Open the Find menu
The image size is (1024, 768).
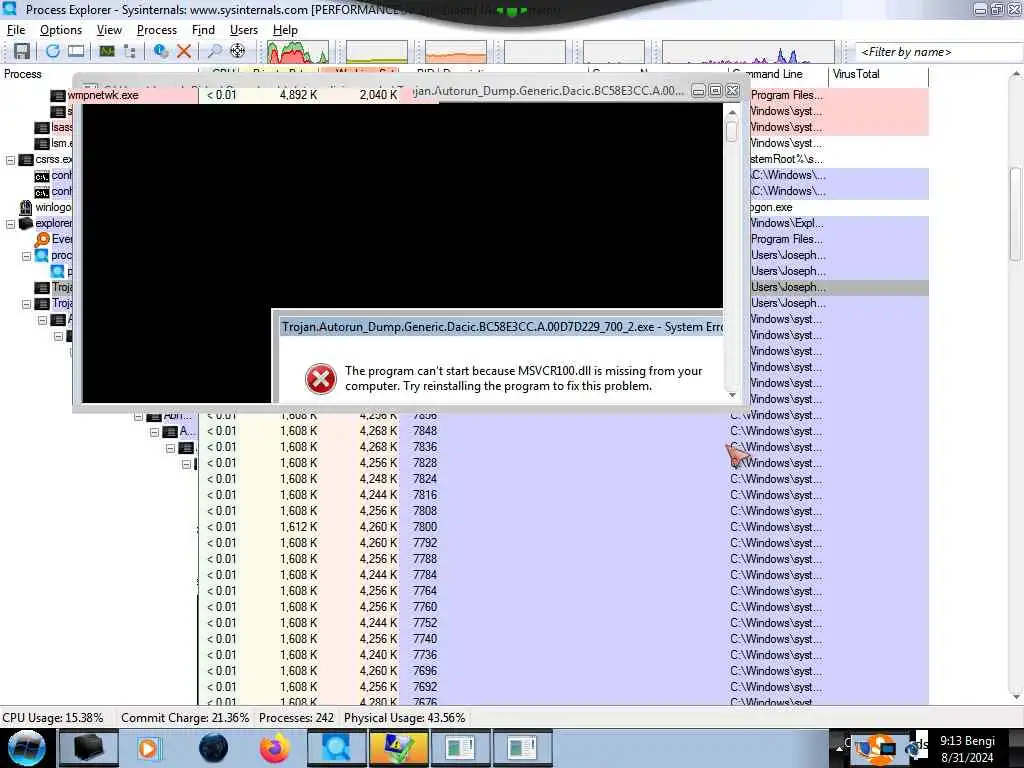point(203,30)
